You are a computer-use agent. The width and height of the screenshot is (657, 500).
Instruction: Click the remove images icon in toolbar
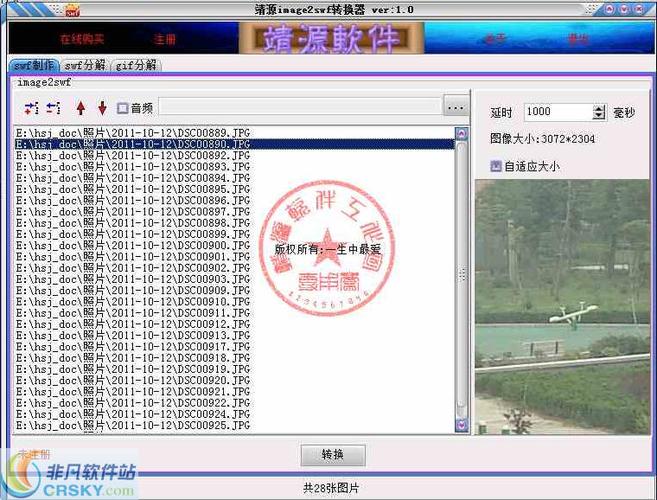click(53, 107)
